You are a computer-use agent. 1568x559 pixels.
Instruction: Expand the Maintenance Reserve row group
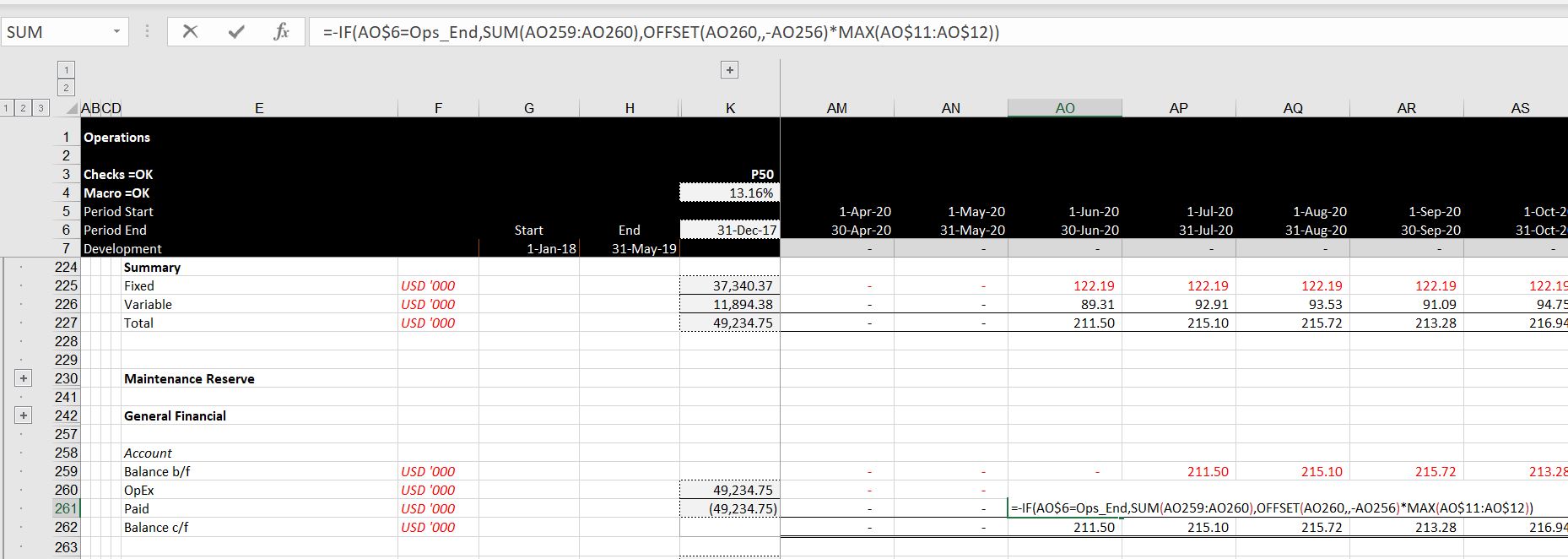coord(23,378)
